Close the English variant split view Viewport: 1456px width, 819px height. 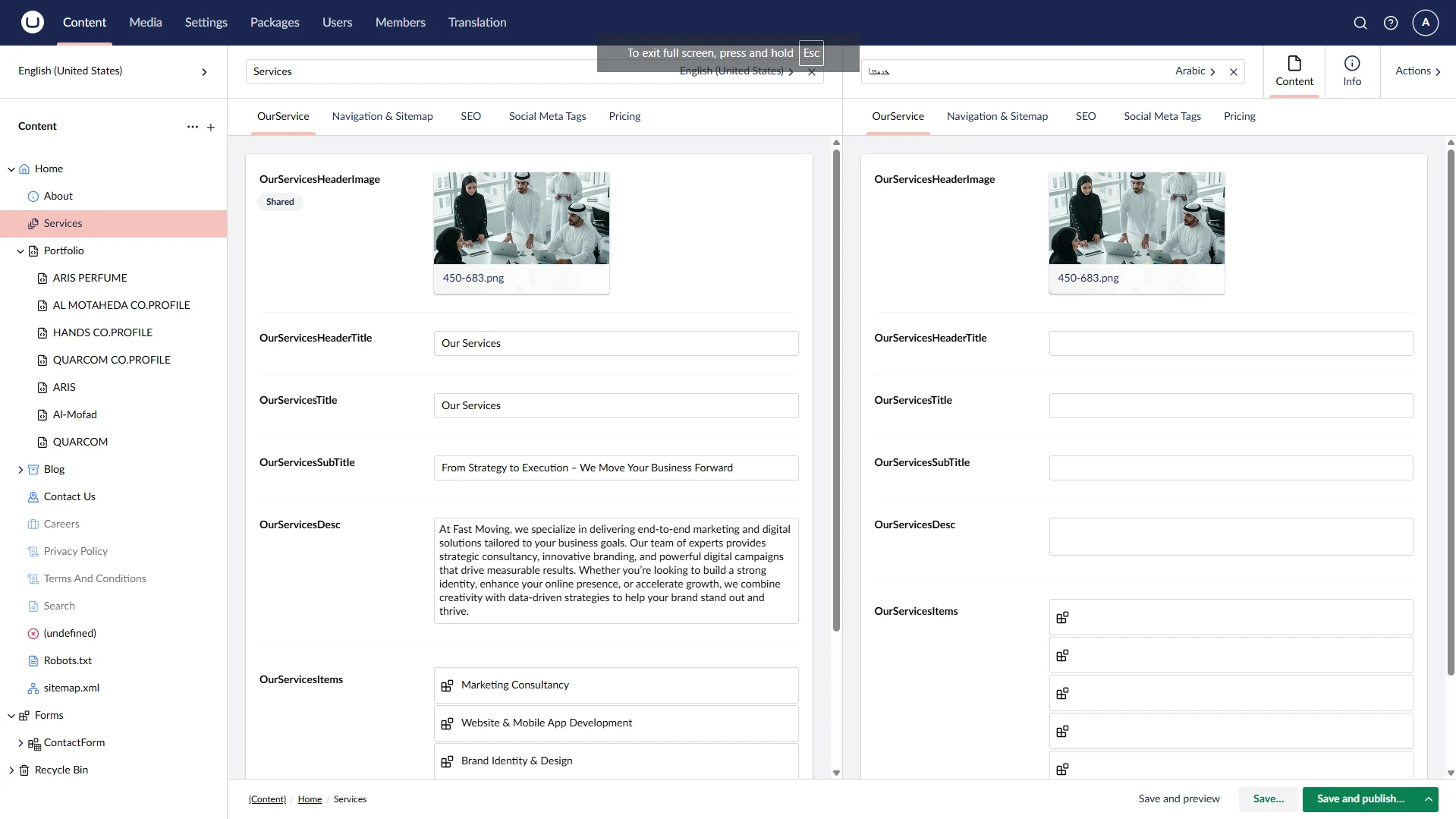[812, 72]
